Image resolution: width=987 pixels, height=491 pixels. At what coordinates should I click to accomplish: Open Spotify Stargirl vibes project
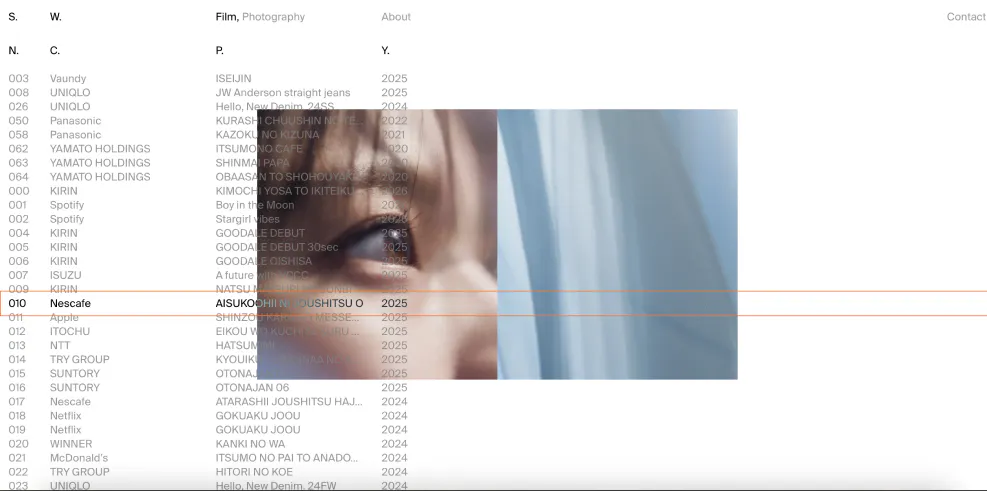point(208,219)
